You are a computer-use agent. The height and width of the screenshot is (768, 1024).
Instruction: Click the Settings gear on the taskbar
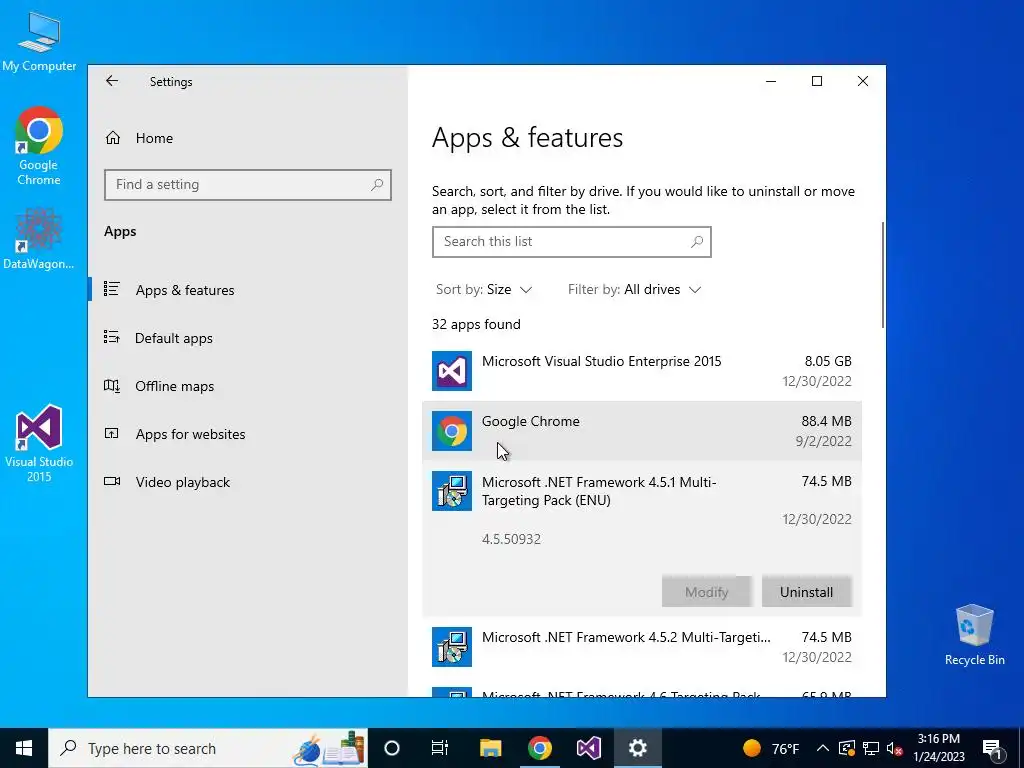tap(637, 748)
